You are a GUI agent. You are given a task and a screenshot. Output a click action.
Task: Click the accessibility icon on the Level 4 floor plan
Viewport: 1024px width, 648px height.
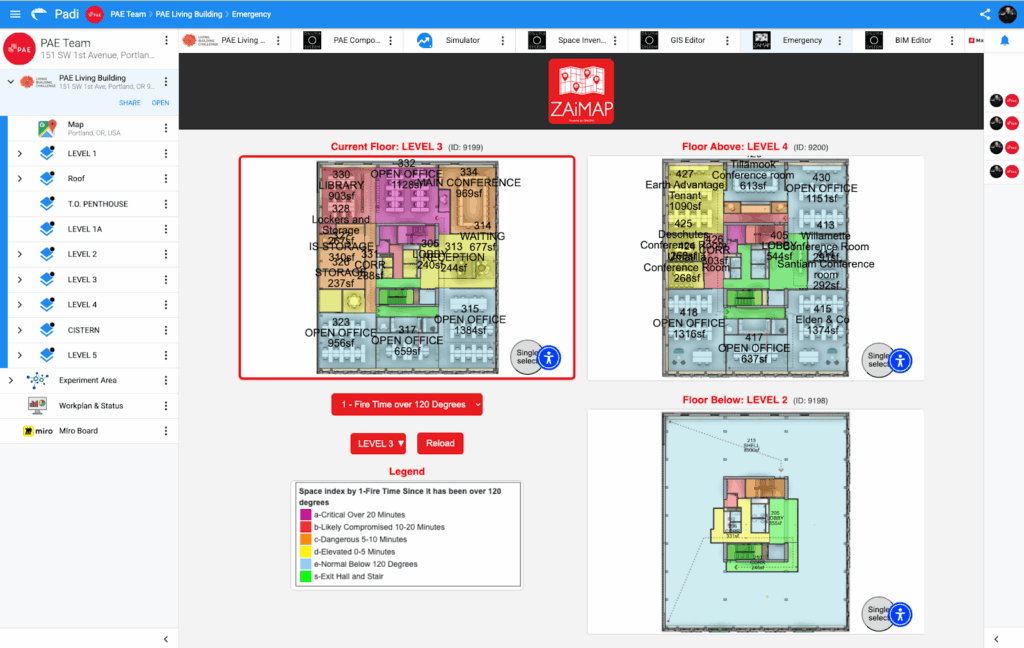click(901, 360)
